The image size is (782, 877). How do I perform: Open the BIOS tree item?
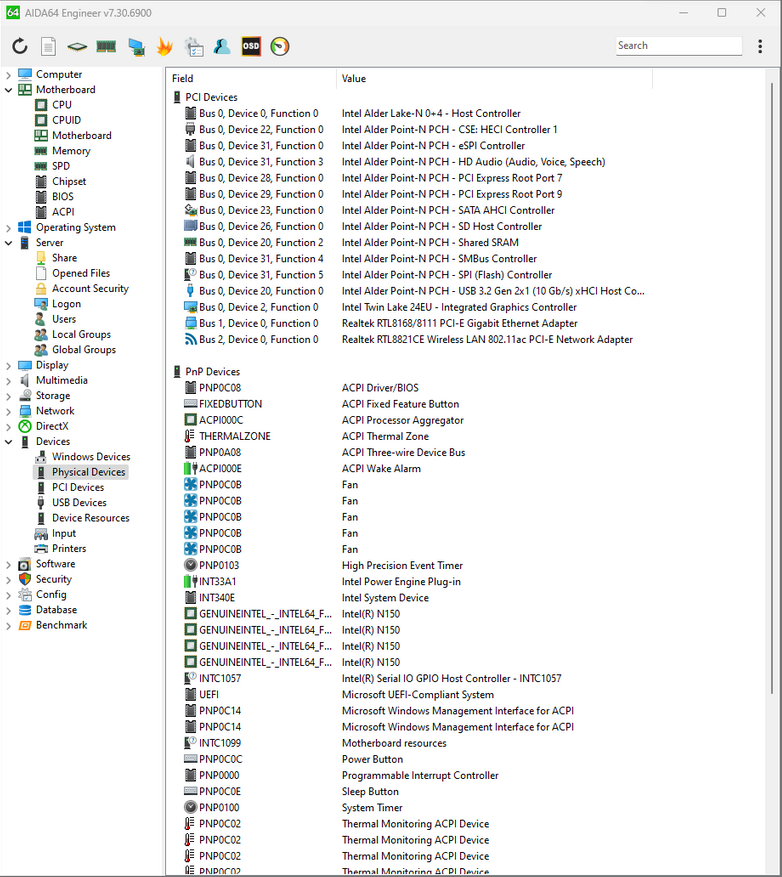click(x=63, y=197)
